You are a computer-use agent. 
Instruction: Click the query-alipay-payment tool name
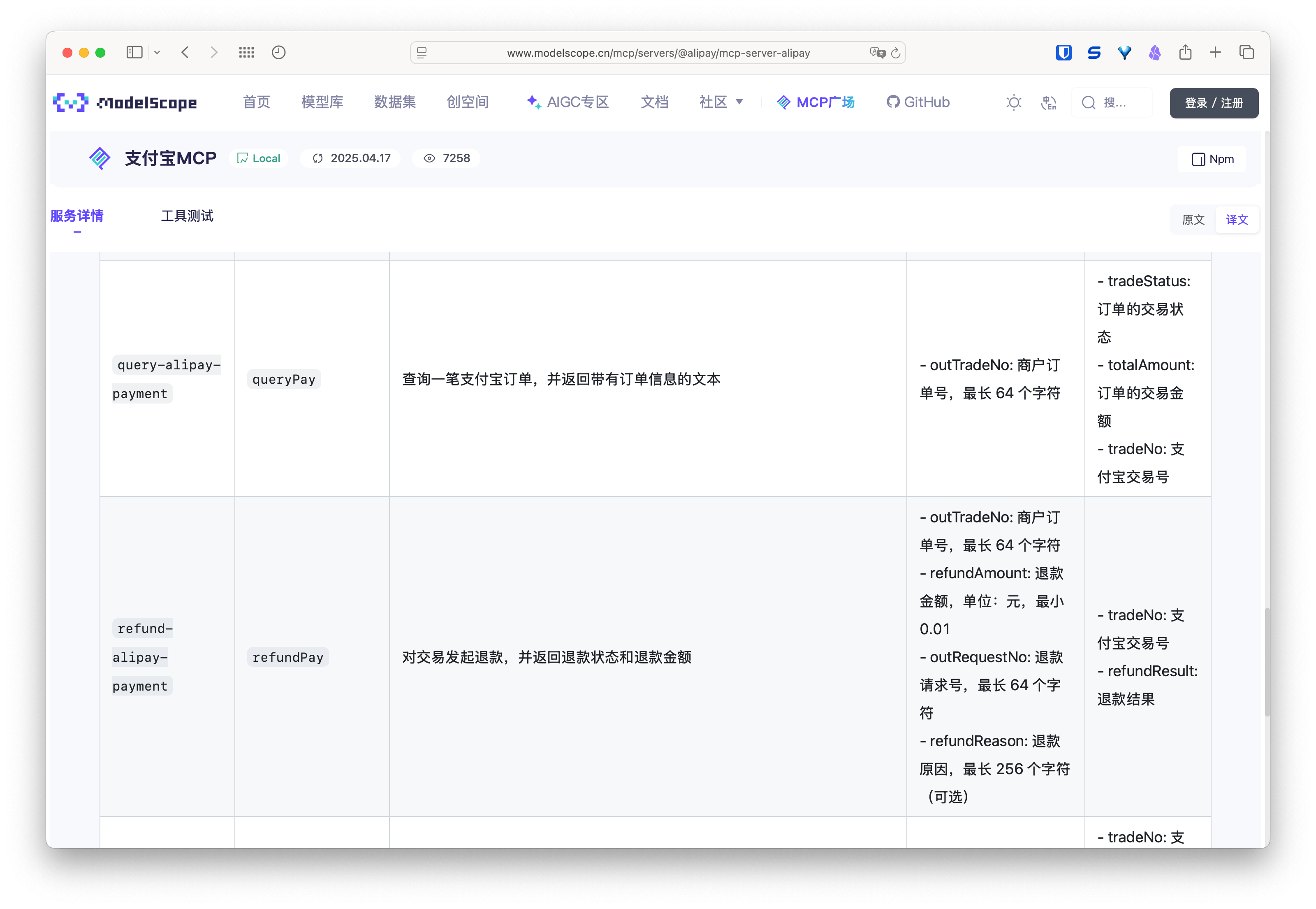[x=167, y=379]
